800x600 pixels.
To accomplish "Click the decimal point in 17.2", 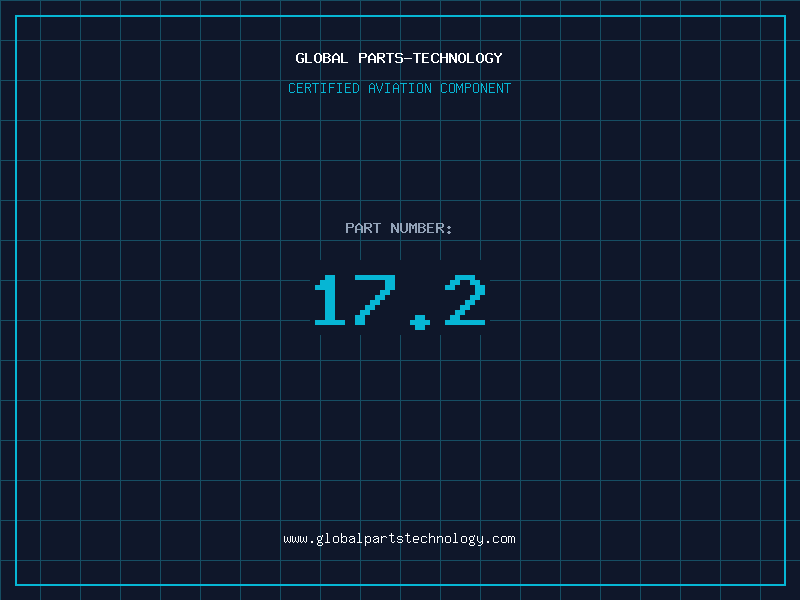I will [x=419, y=321].
